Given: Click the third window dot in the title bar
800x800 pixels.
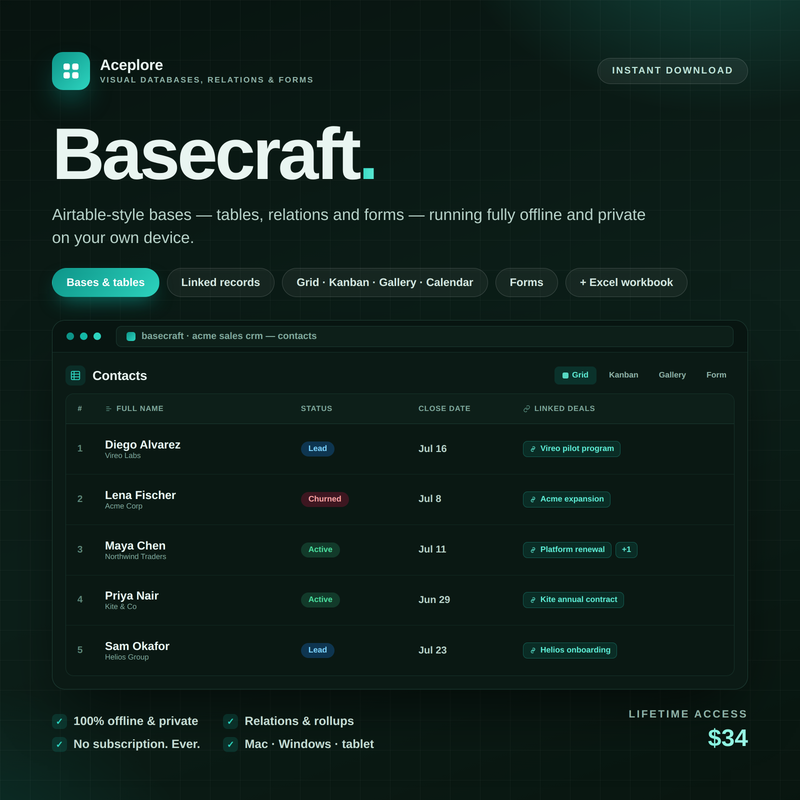Looking at the screenshot, I should pos(97,336).
